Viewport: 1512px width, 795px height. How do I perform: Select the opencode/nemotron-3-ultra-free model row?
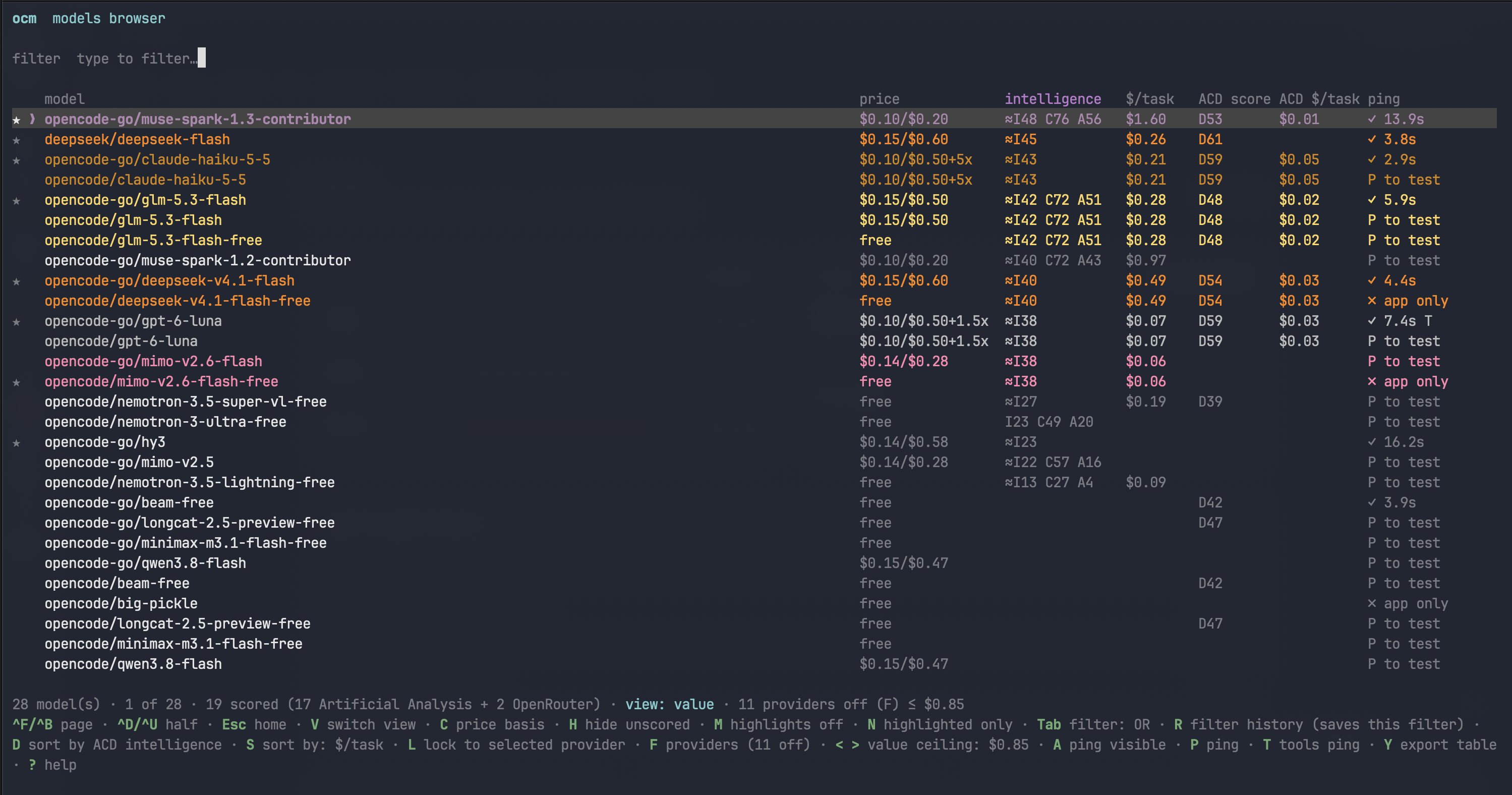pos(754,422)
